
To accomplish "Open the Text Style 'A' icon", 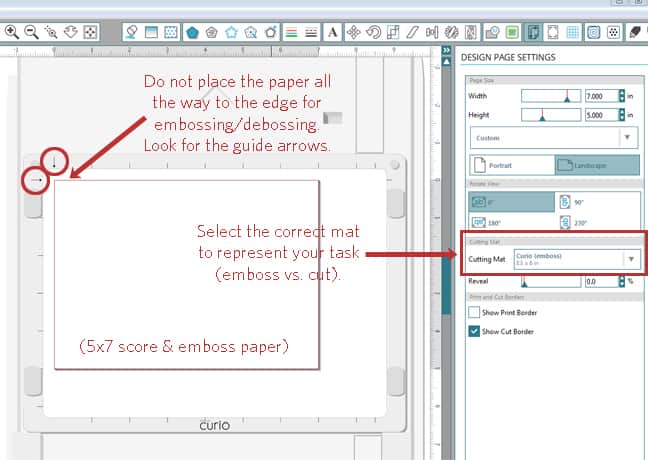I will click(332, 32).
